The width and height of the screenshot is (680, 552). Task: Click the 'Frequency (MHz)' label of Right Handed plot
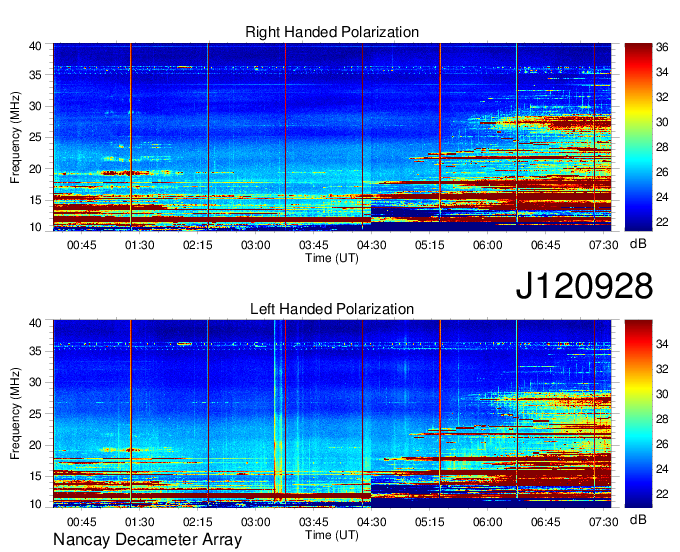click(x=15, y=137)
